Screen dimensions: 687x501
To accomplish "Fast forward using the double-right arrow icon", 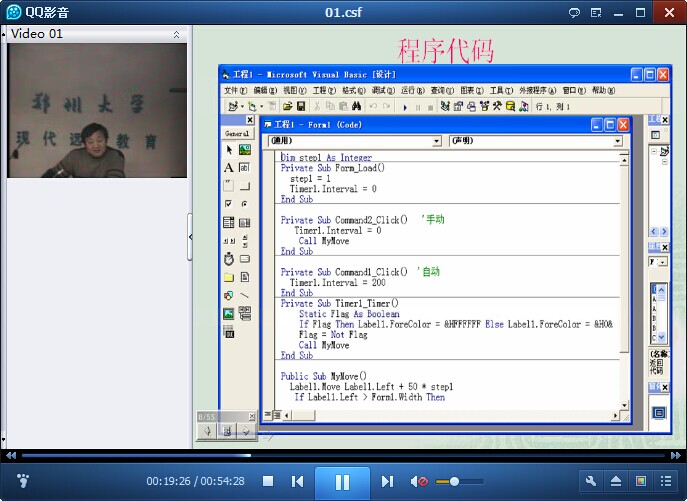I will pyautogui.click(x=676, y=455).
